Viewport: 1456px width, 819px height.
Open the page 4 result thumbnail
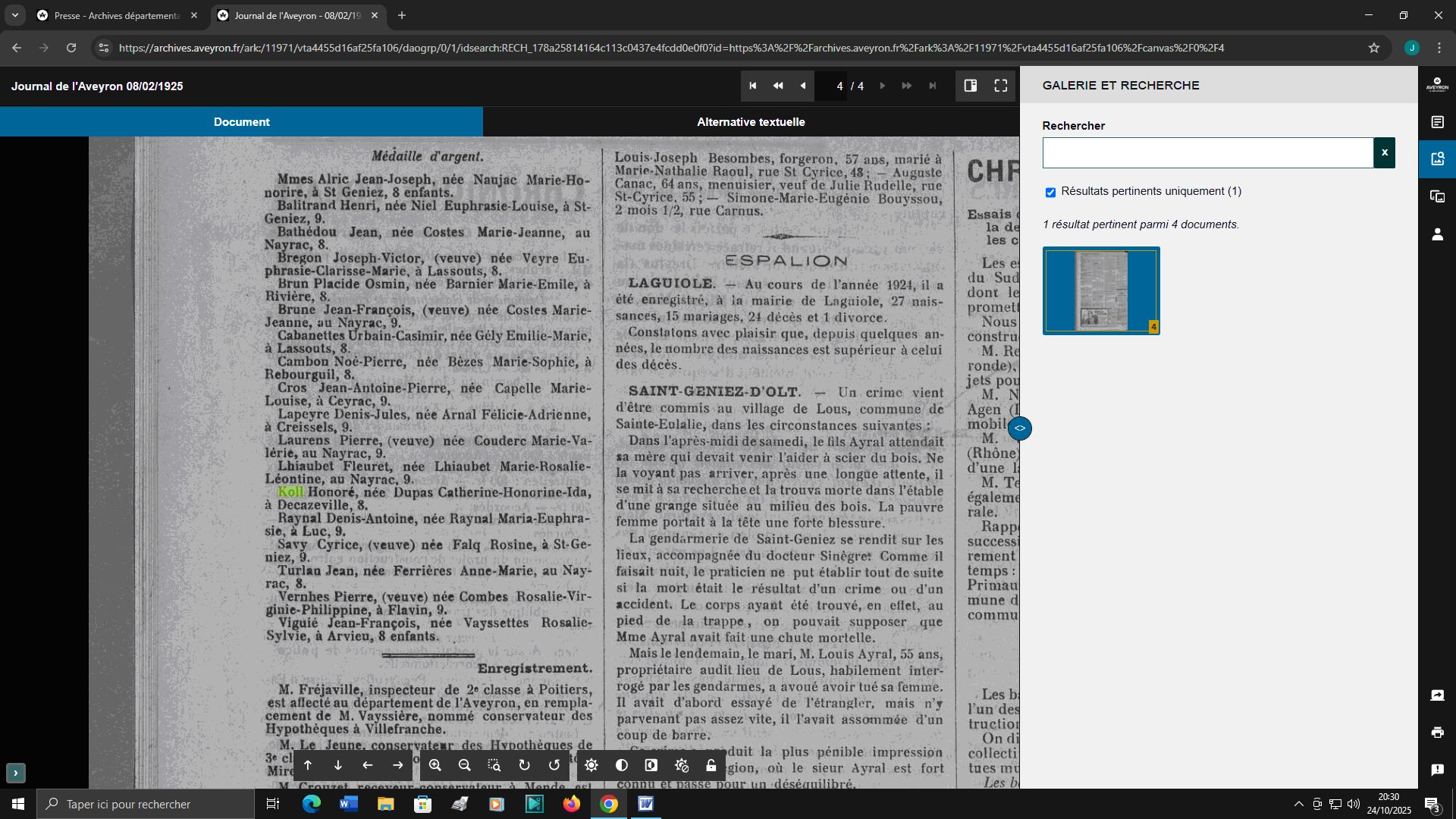[x=1101, y=290]
